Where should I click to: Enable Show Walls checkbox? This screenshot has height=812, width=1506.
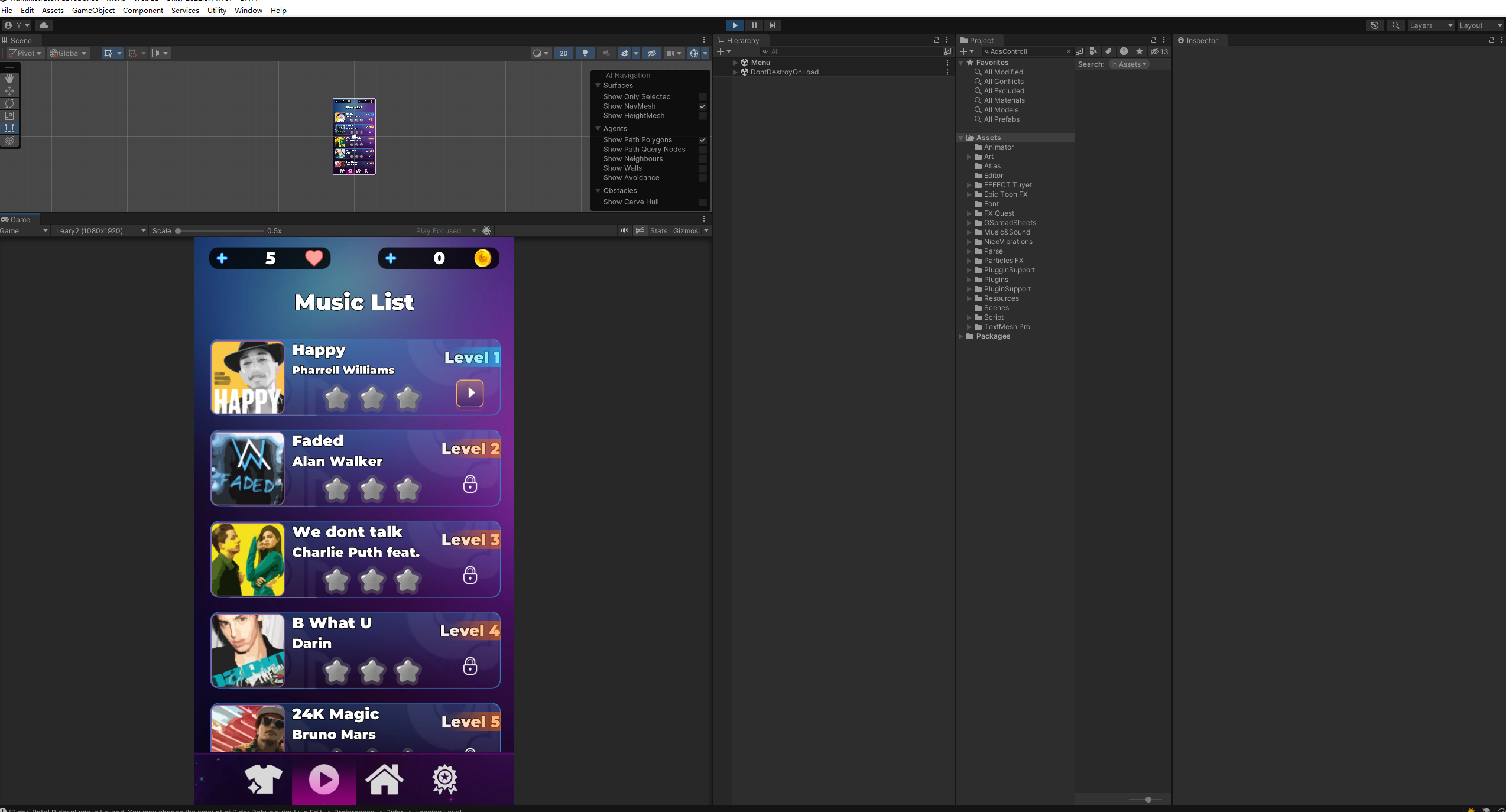tap(703, 168)
